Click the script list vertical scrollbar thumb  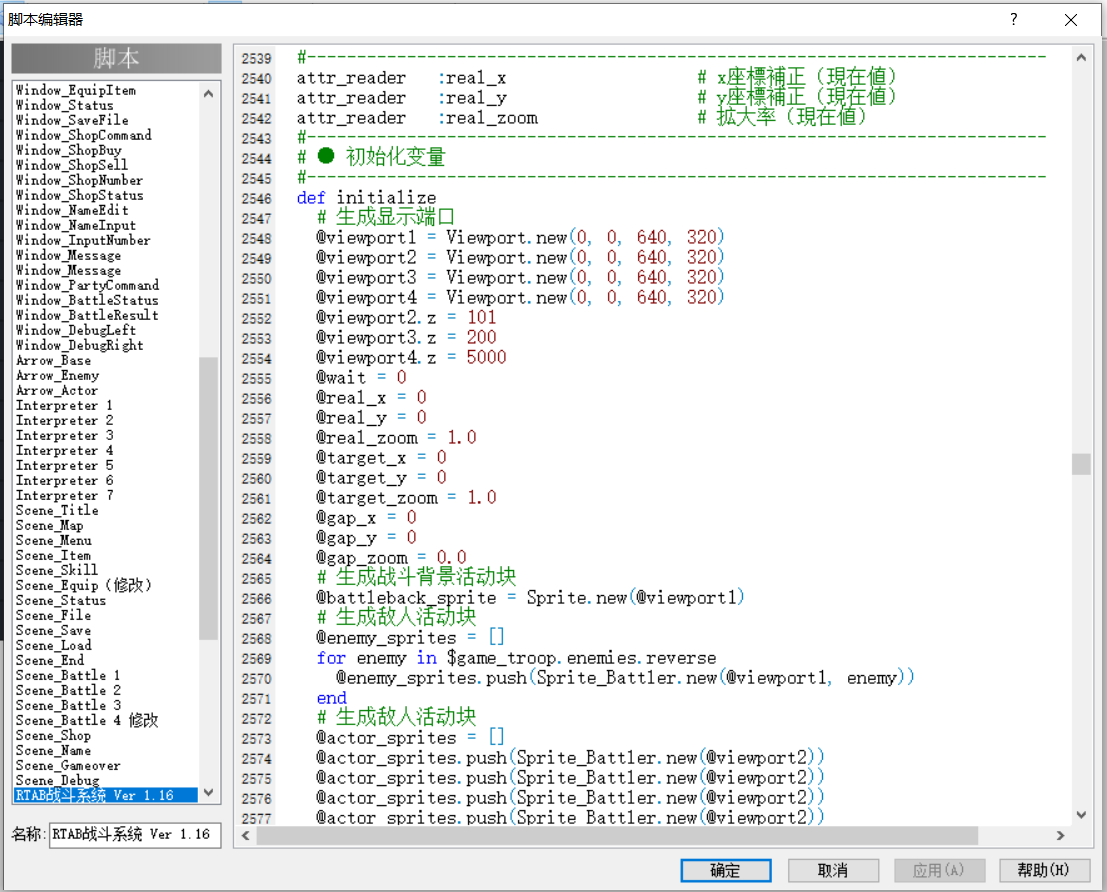[208, 498]
